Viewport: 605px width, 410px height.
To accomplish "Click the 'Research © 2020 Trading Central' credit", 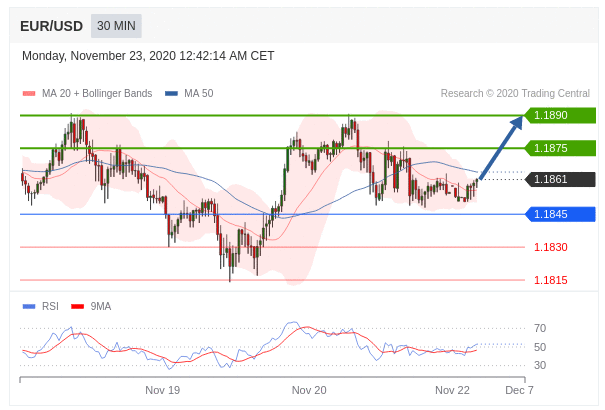I will [x=515, y=93].
